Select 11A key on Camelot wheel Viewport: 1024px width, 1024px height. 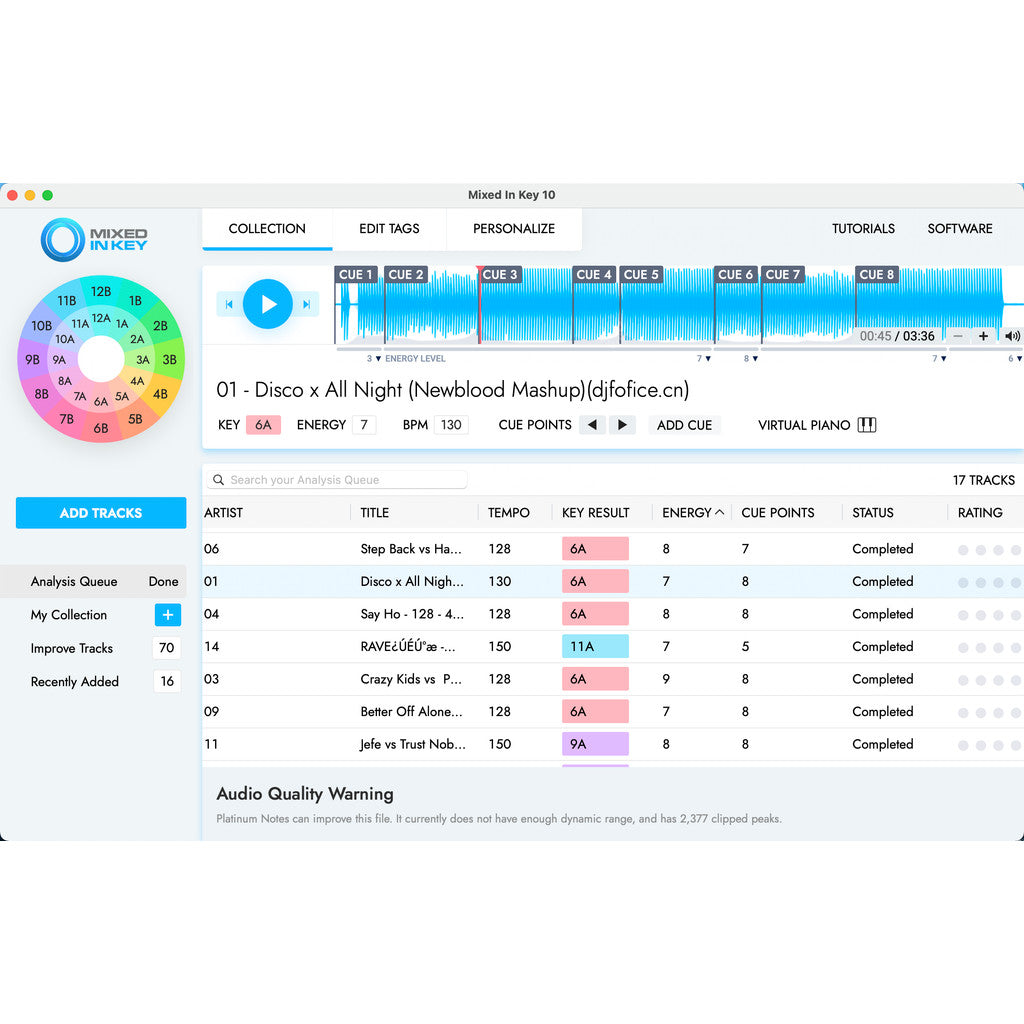pos(80,324)
